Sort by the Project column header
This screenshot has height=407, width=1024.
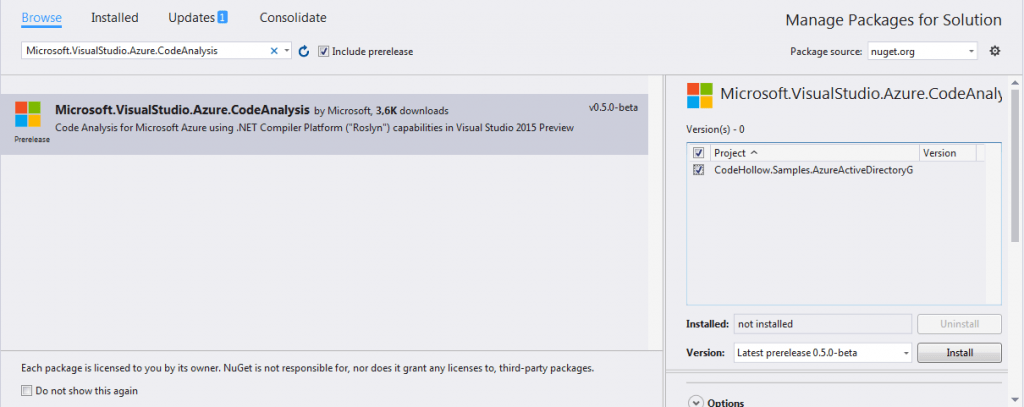tap(814, 153)
